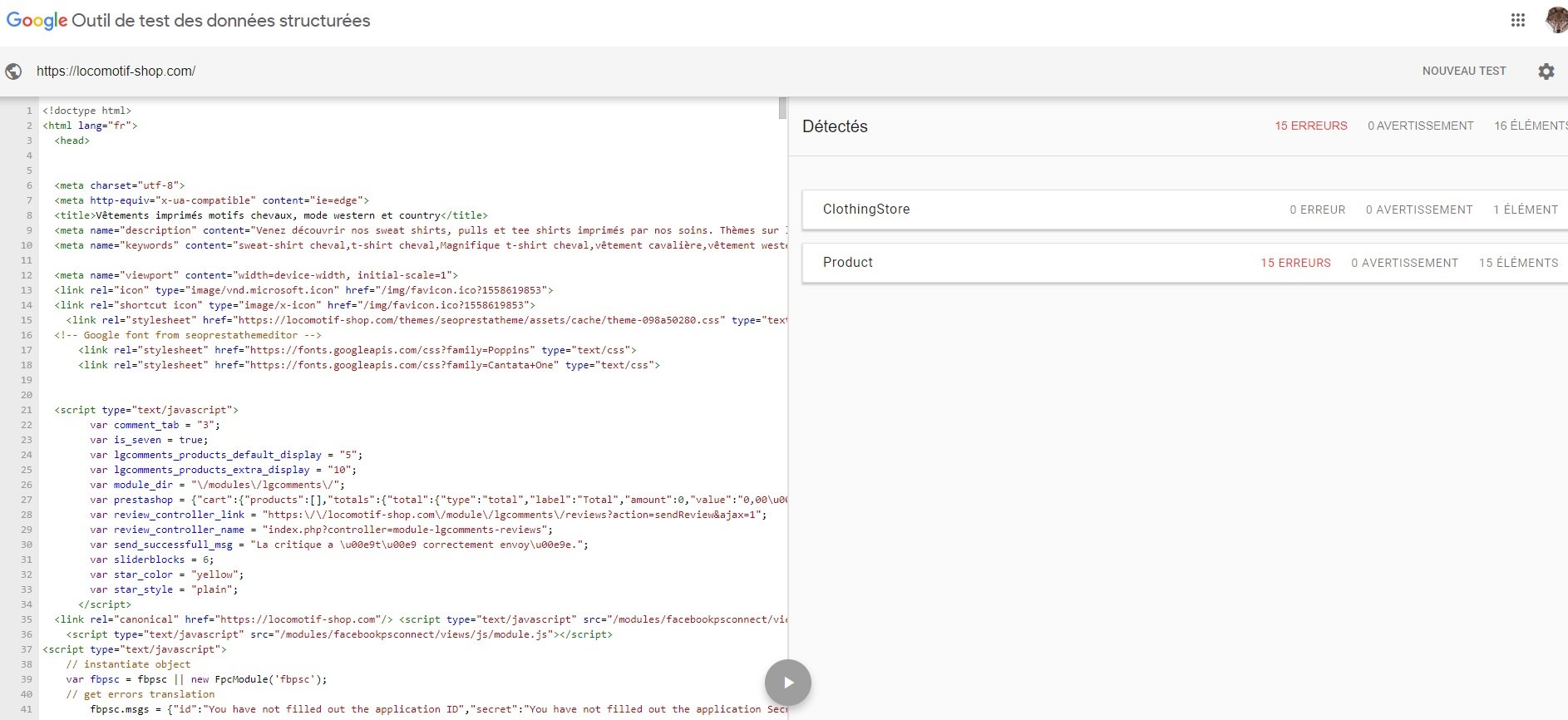
Task: Click the 0 ERREUR count in ClothingStore row
Action: point(1318,210)
